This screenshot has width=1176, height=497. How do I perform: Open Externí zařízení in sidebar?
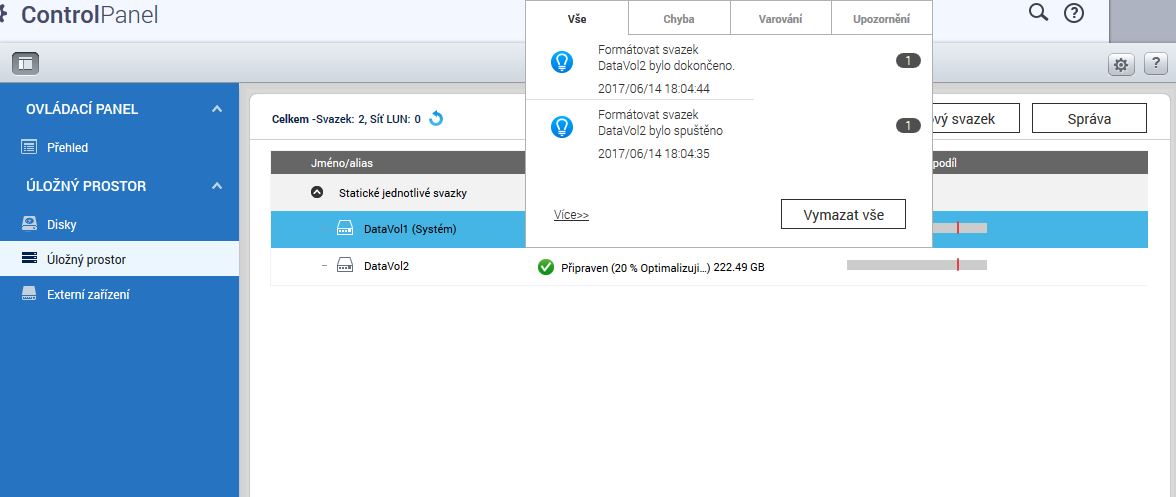(x=88, y=294)
